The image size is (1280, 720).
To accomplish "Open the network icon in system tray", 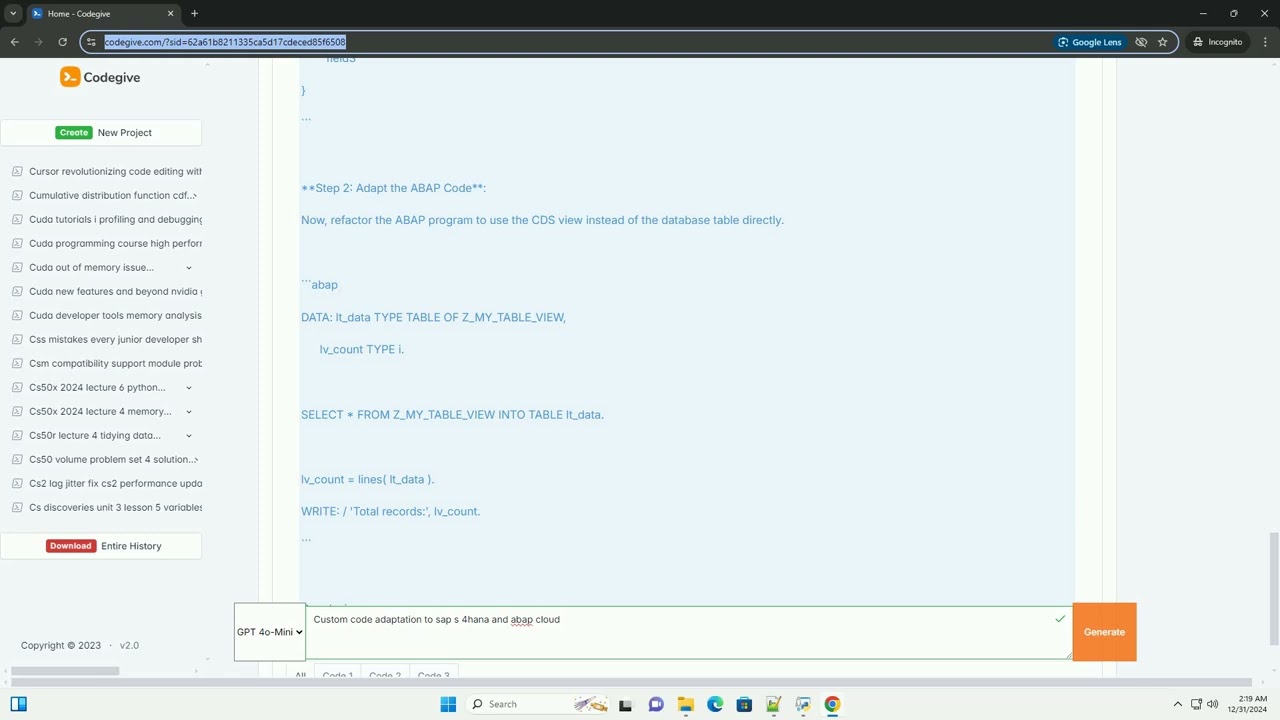I will coord(1196,704).
